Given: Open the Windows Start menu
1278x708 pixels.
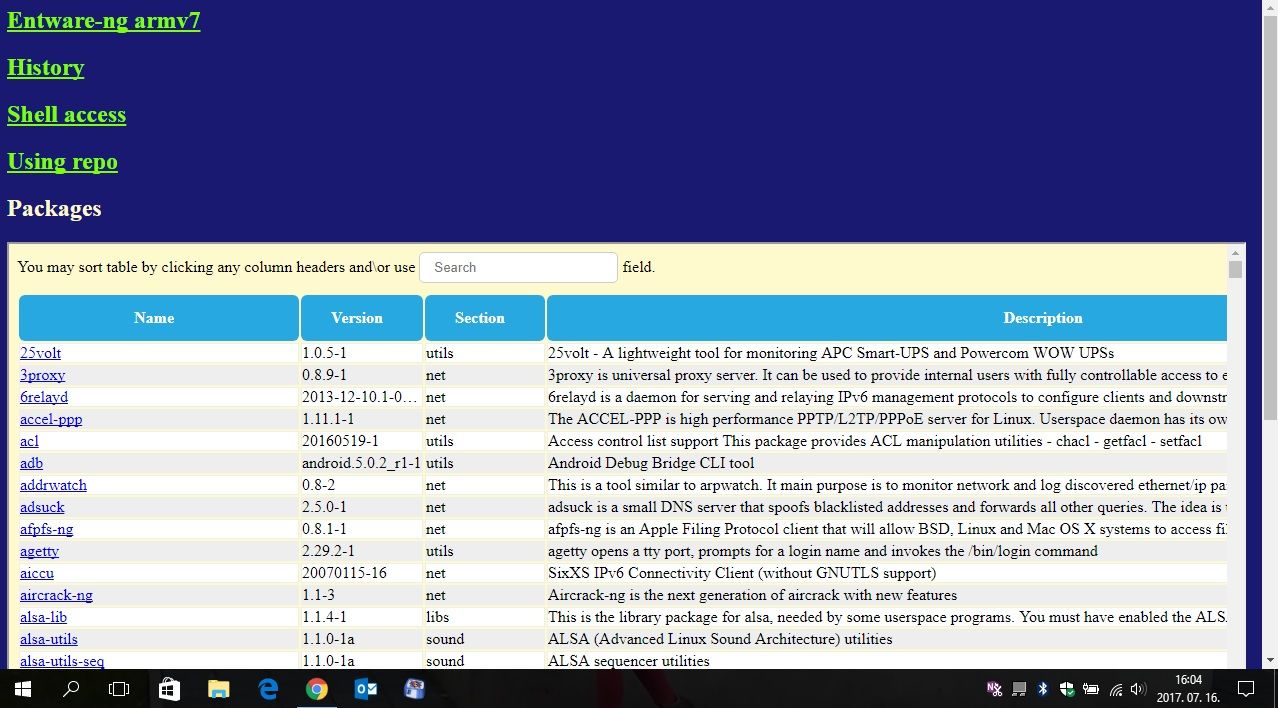Looking at the screenshot, I should [22, 689].
